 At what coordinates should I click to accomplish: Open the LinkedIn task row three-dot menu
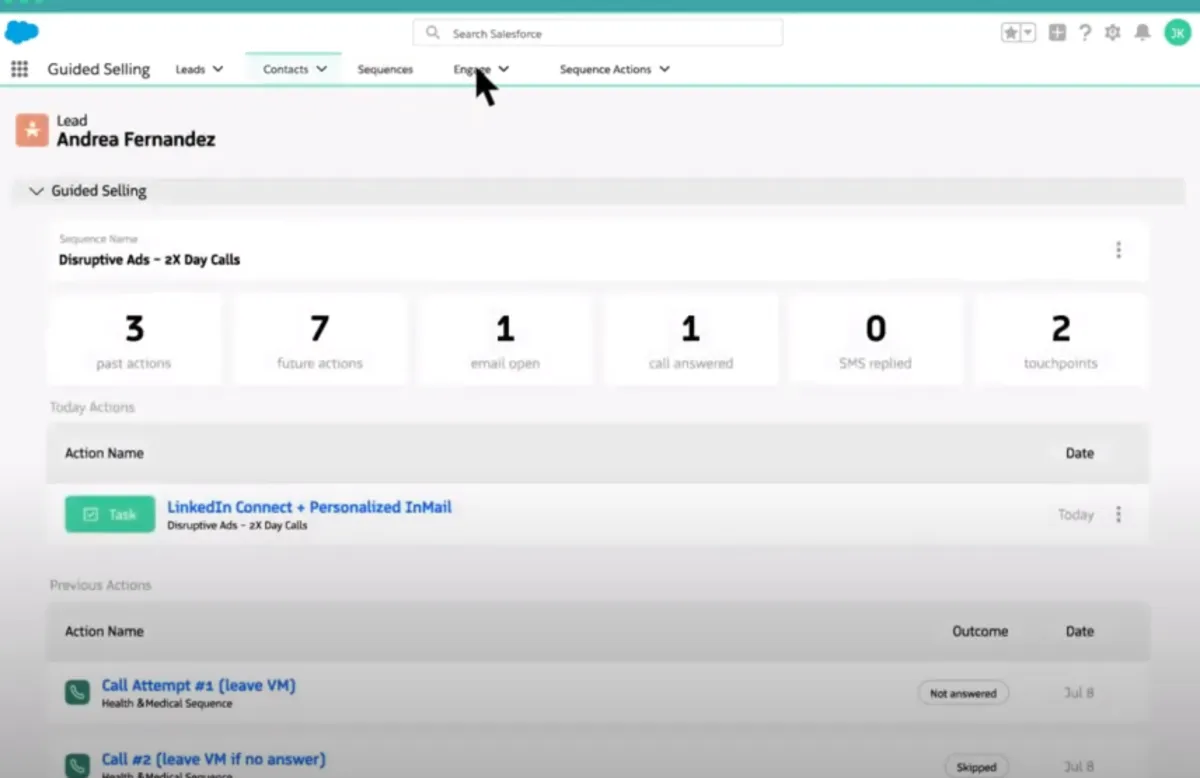[x=1118, y=514]
